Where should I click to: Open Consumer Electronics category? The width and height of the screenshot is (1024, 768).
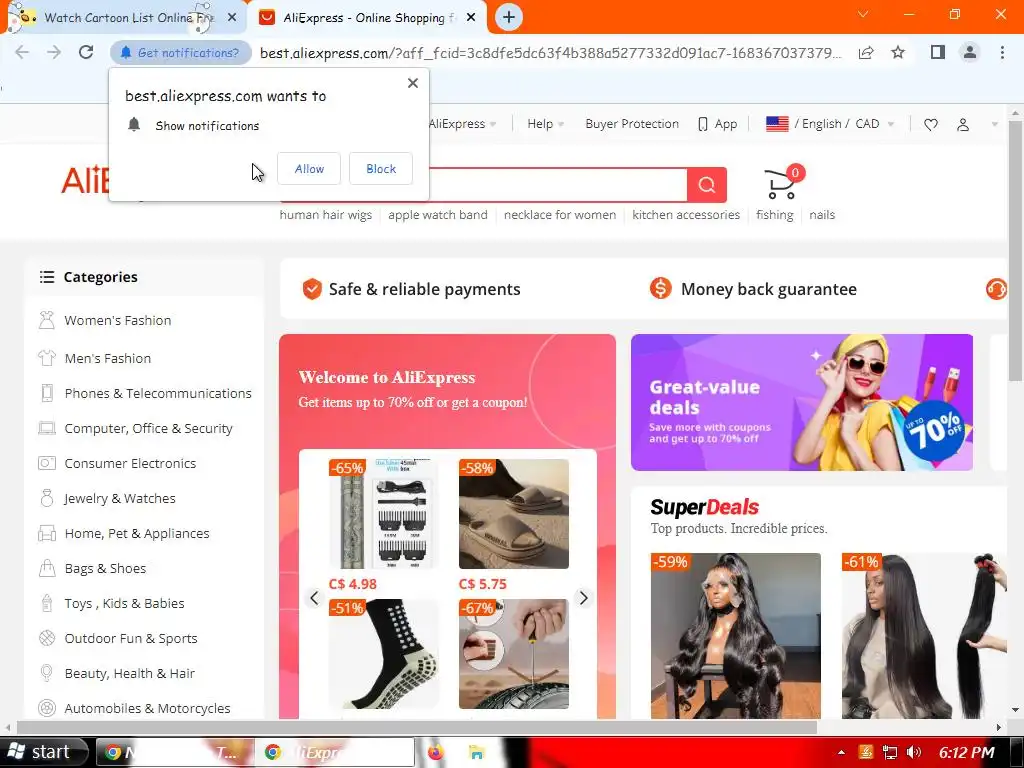(x=130, y=464)
